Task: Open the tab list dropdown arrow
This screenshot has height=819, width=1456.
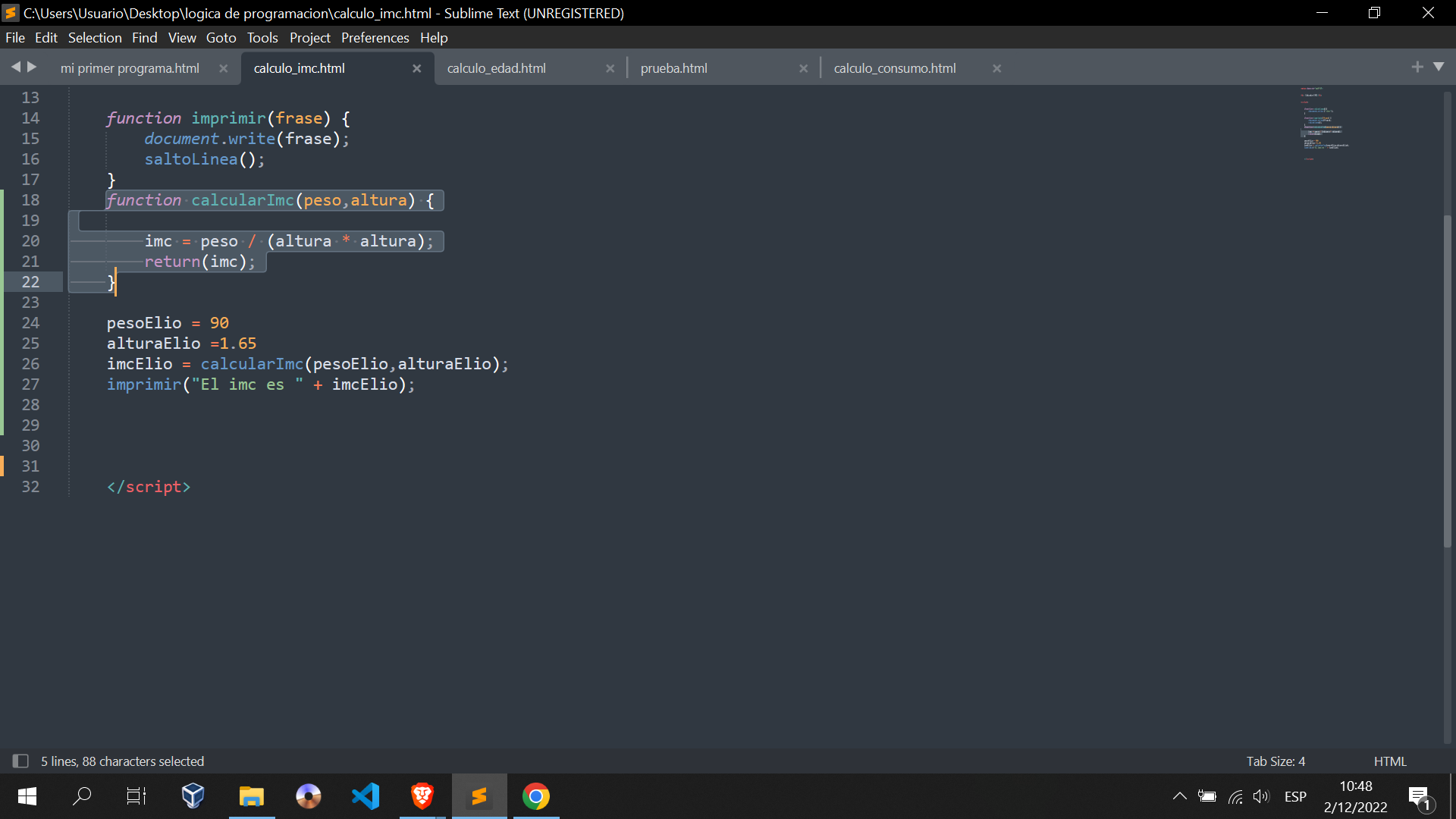Action: coord(1439,67)
